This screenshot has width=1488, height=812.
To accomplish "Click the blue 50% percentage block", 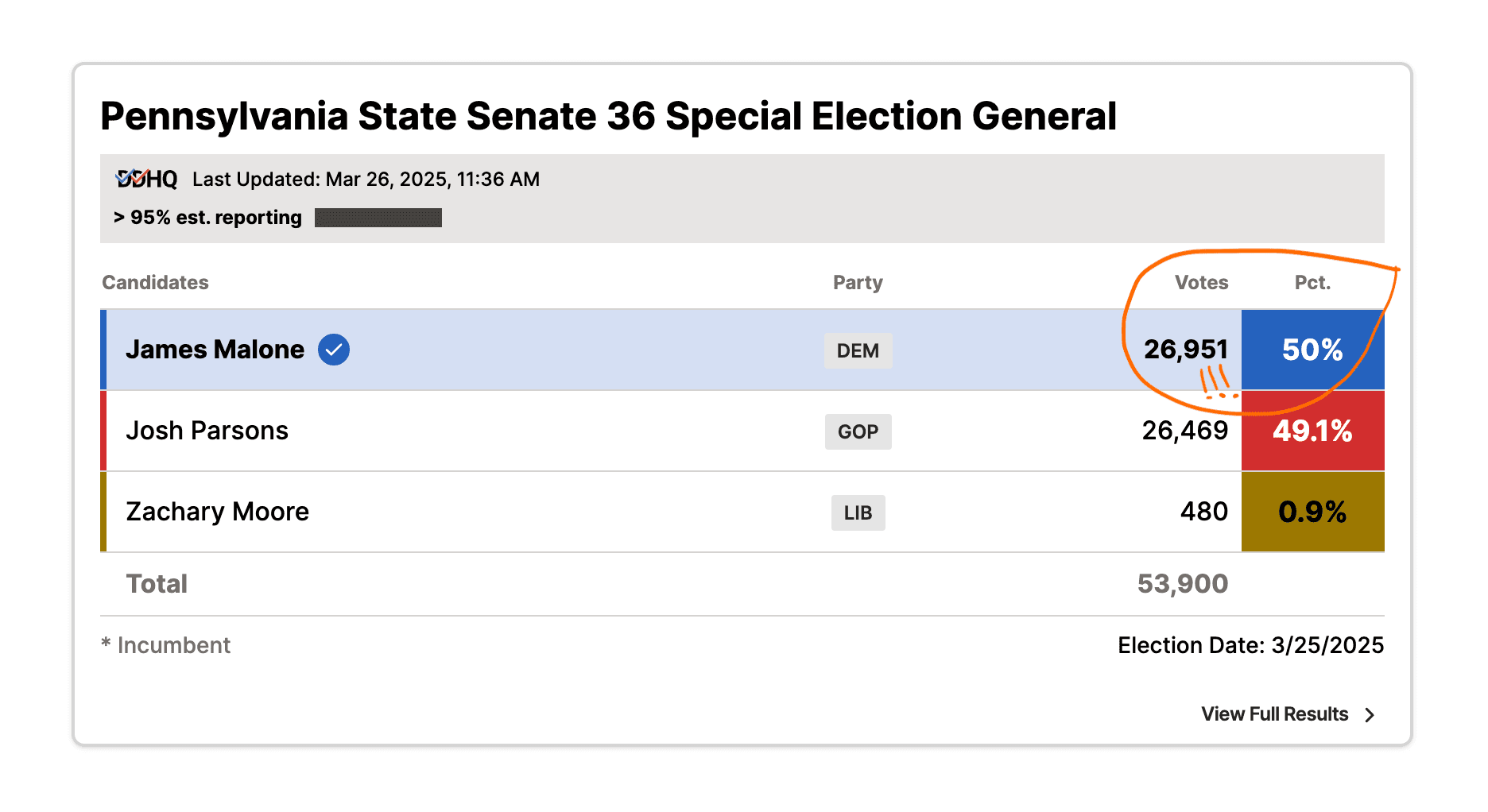I will [1312, 350].
